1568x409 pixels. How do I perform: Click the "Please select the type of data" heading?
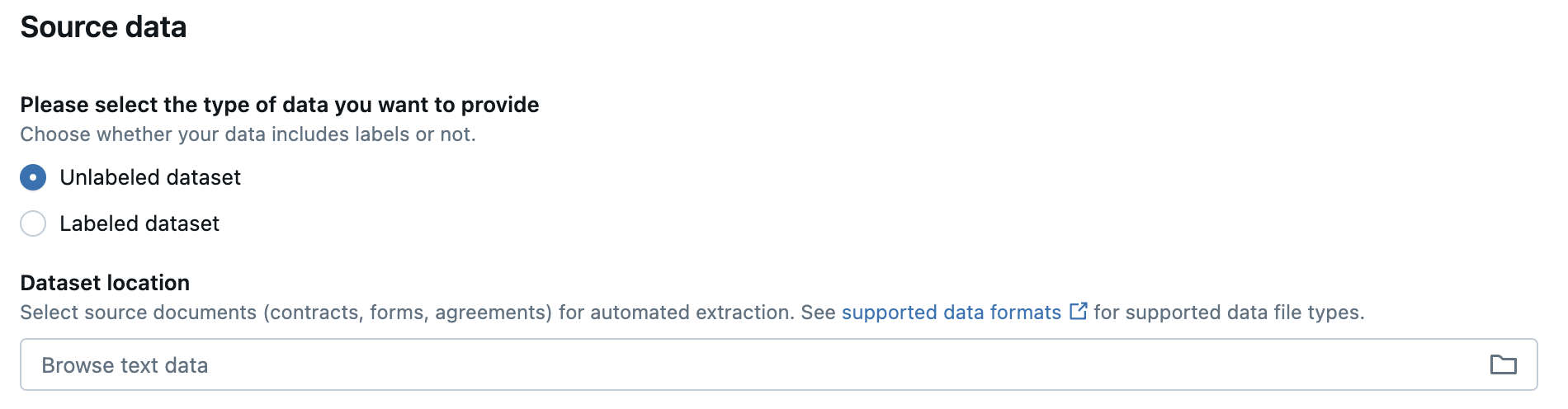click(279, 105)
